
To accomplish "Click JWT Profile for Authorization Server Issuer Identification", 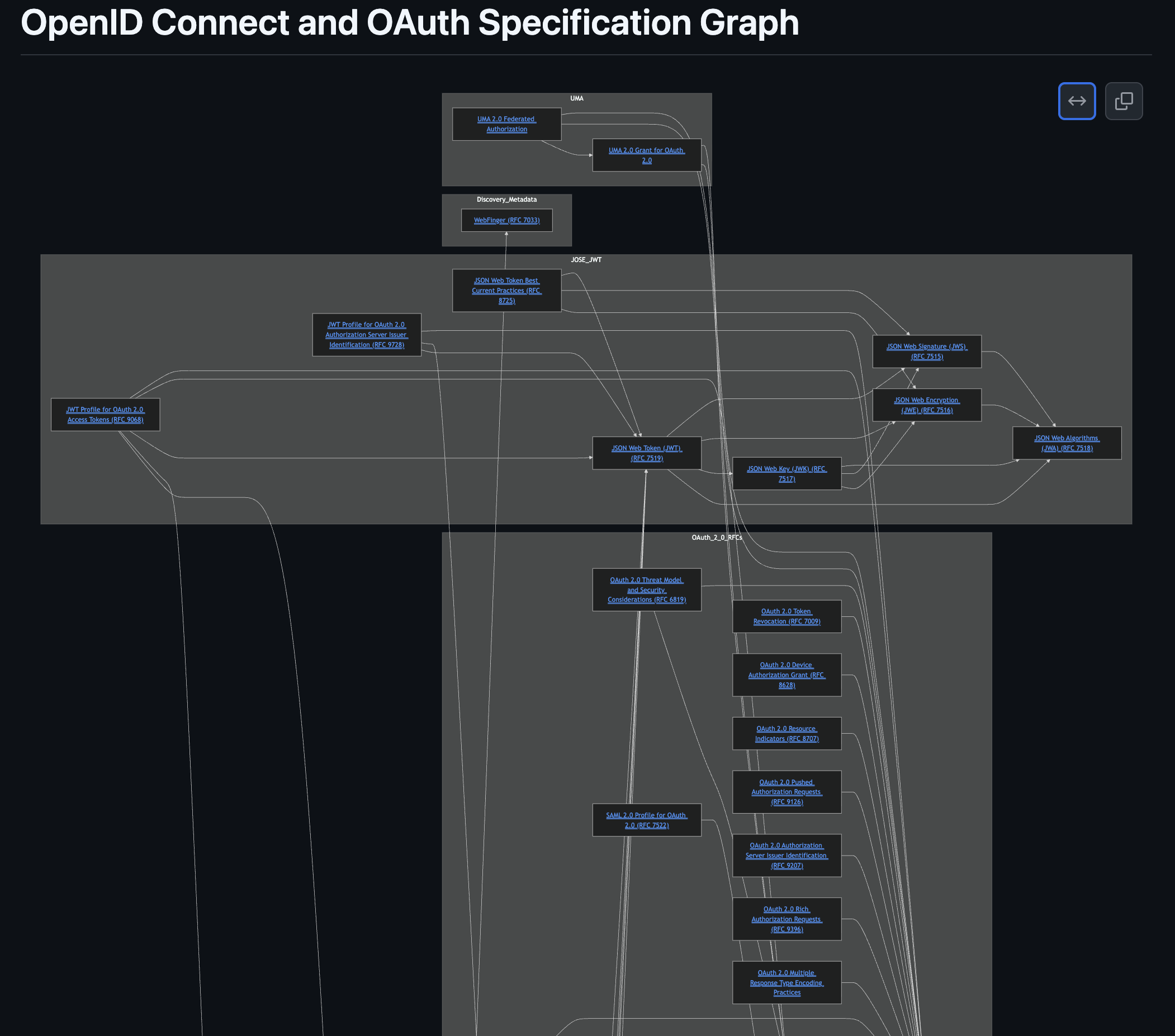I will tap(366, 334).
